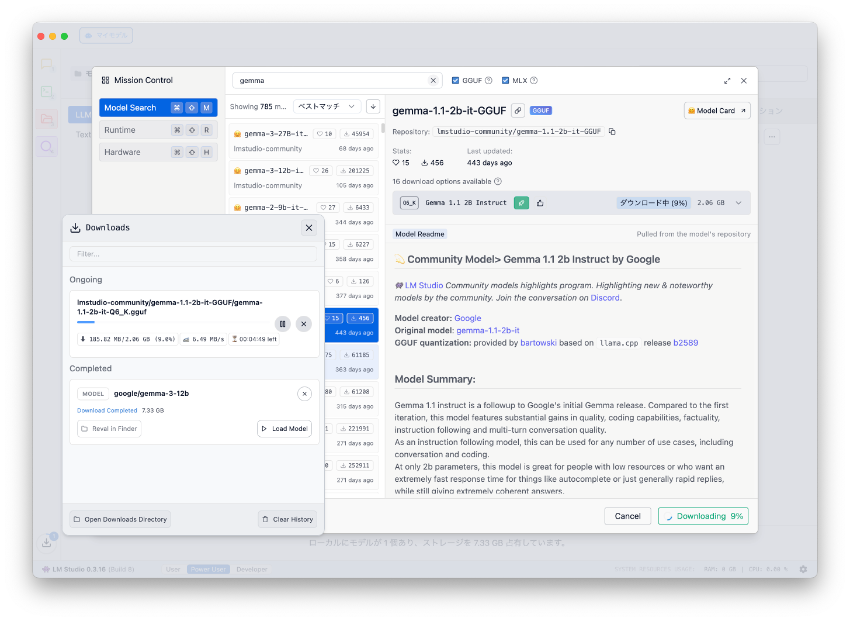The width and height of the screenshot is (850, 622).
Task: Focus the Downloads Filter input field
Action: (x=193, y=254)
